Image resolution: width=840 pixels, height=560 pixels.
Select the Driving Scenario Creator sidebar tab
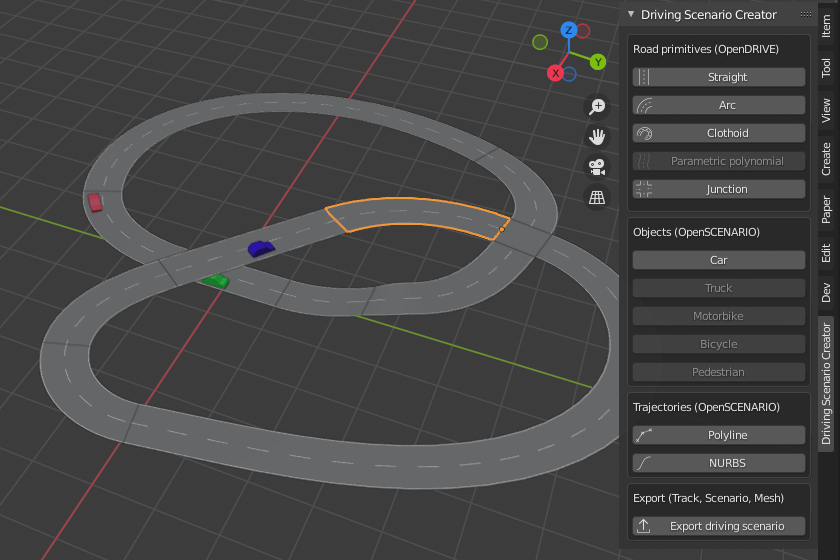click(x=826, y=384)
